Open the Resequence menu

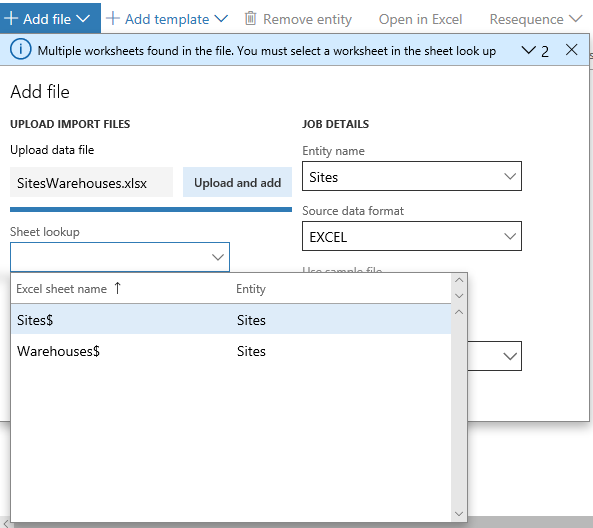tap(535, 19)
